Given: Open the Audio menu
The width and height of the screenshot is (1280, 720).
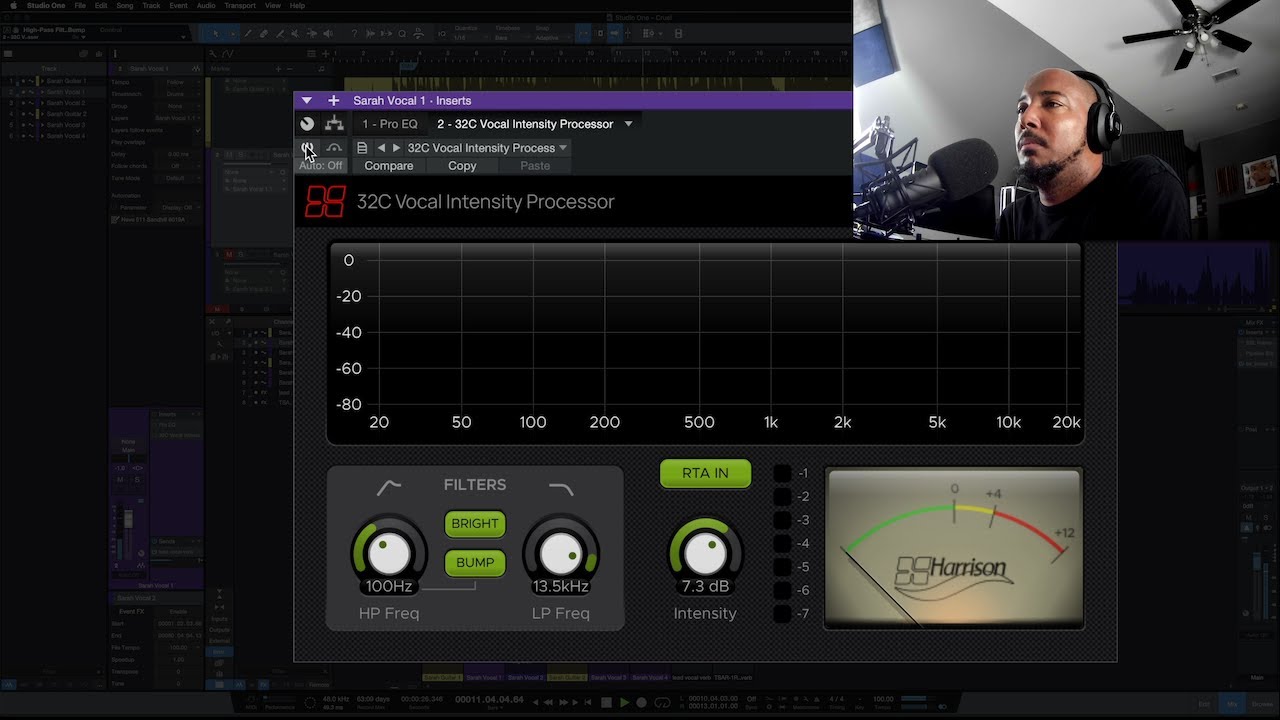Looking at the screenshot, I should tap(206, 5).
